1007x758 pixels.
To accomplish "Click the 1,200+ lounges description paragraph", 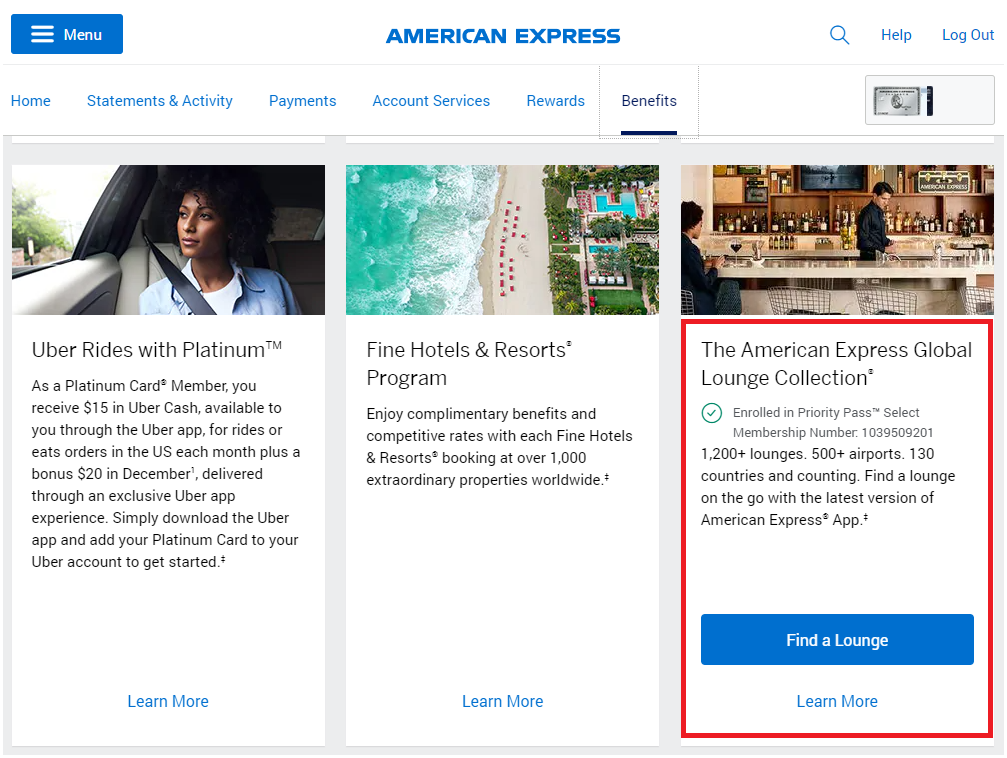I will tap(828, 487).
